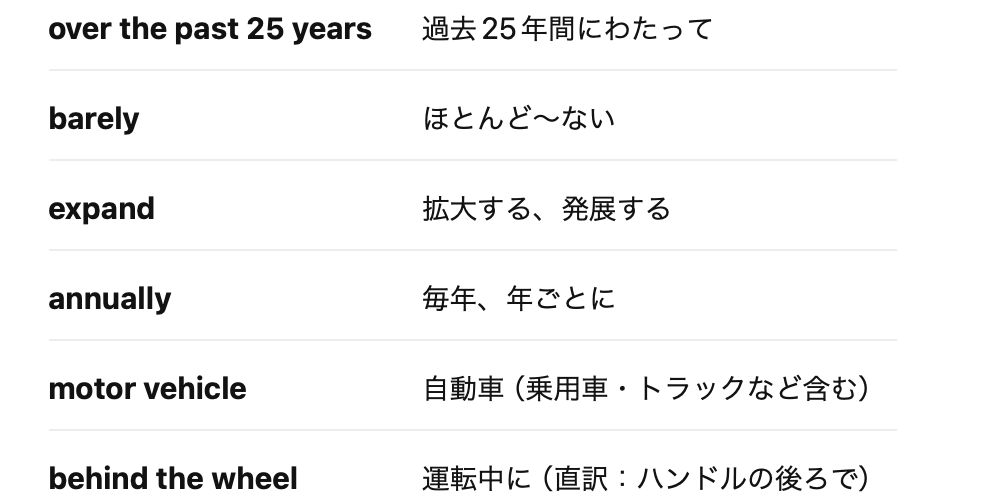
Task: Select the term 'motor vehicle'
Action: click(147, 389)
